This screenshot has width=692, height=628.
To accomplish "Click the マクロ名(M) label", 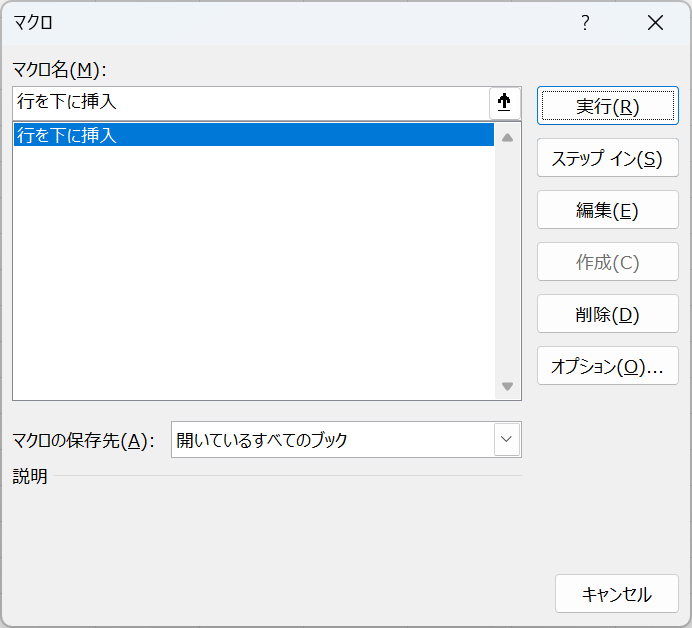I will click(59, 69).
